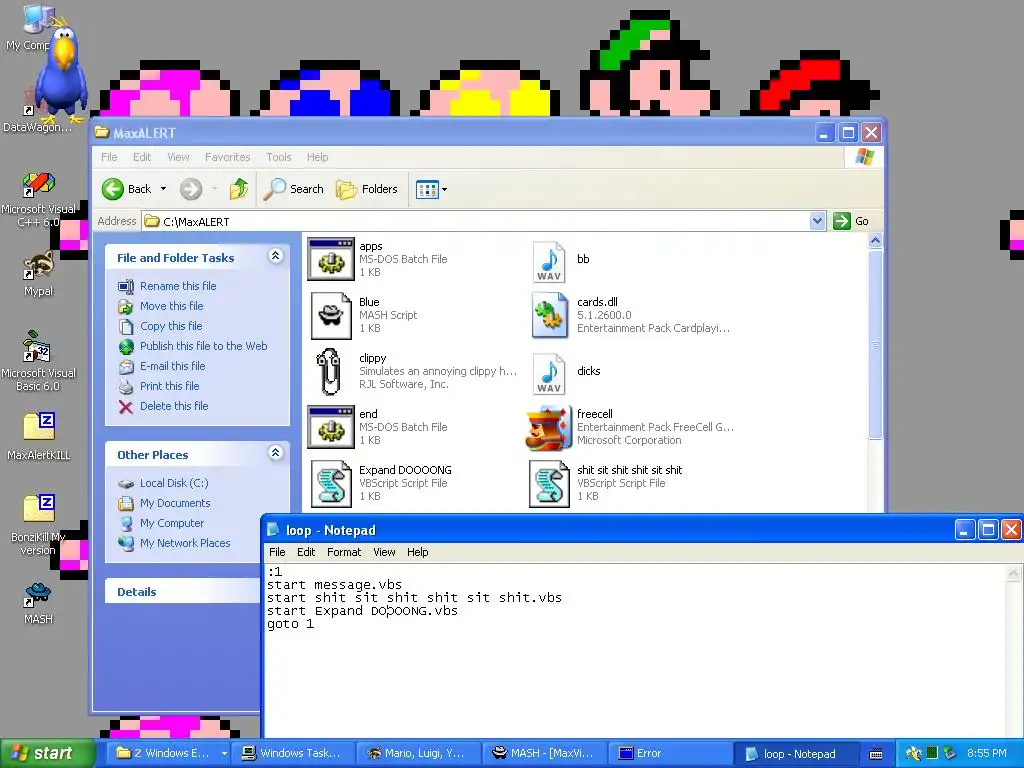This screenshot has width=1024, height=768.
Task: Click the scroll up arrow in file list
Action: 875,240
